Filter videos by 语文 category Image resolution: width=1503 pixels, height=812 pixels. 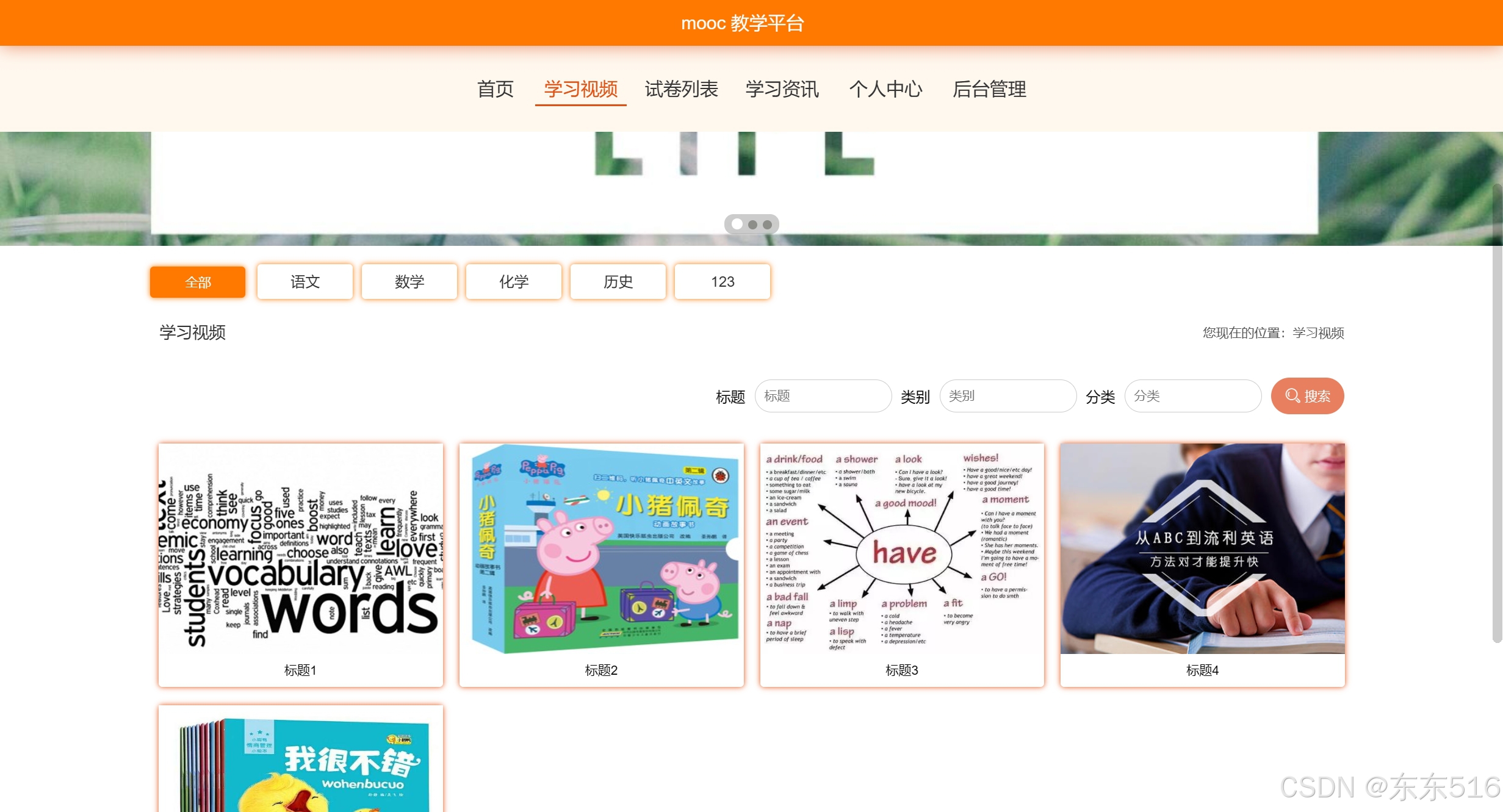coord(305,282)
